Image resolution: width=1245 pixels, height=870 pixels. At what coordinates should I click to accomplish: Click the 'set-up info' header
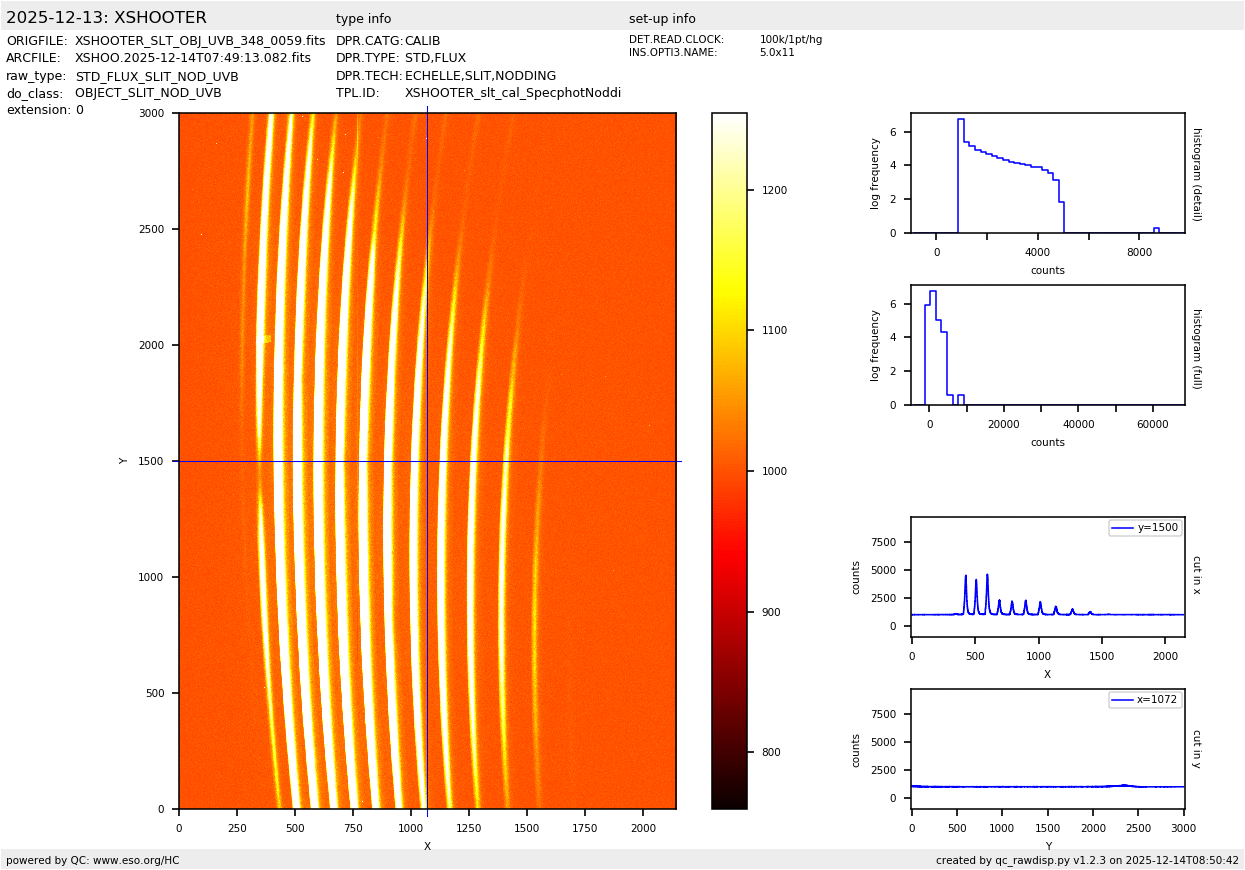(662, 19)
